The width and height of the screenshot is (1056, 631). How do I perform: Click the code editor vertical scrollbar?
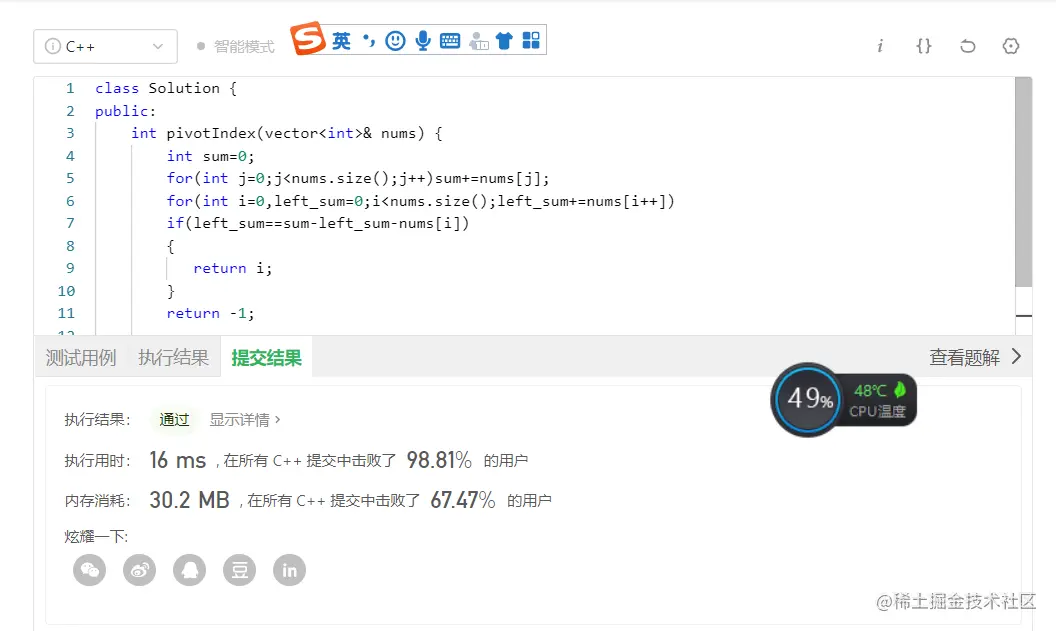click(x=1024, y=182)
